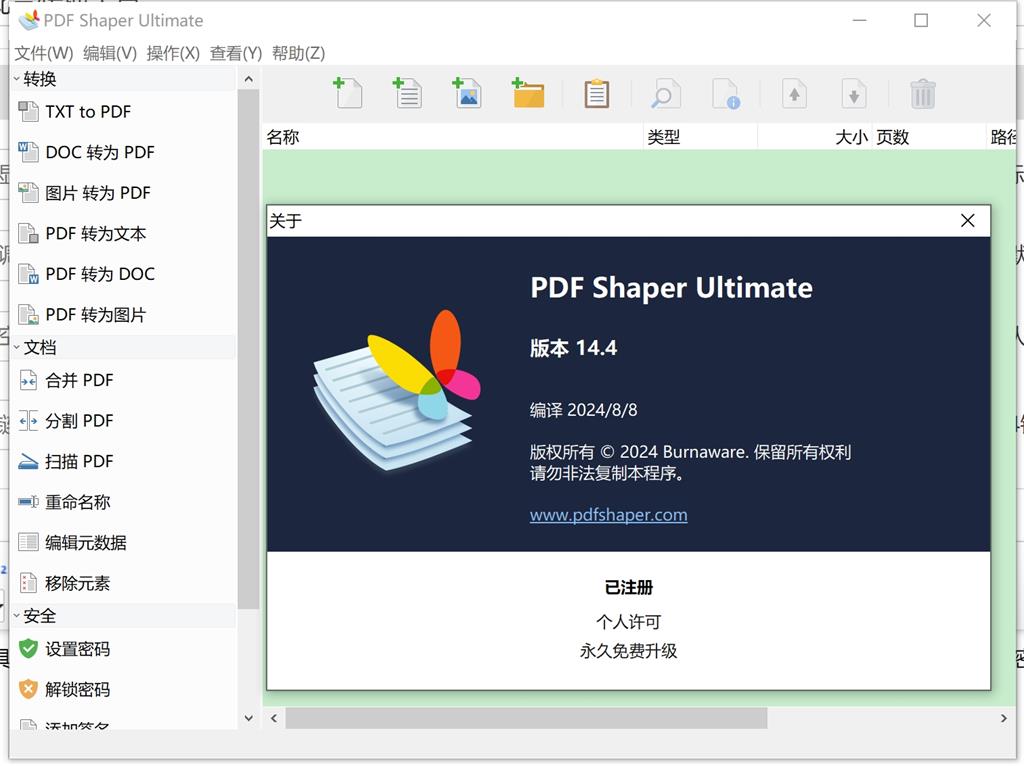Open the 帮助(Z) menu

pyautogui.click(x=298, y=53)
